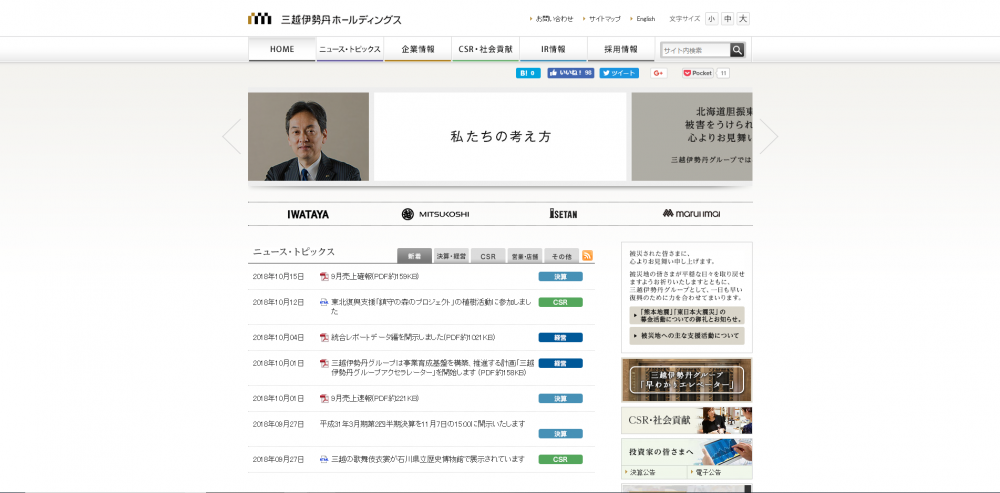Image resolution: width=1000 pixels, height=493 pixels.
Task: Select the CSR news tab
Action: [x=488, y=256]
